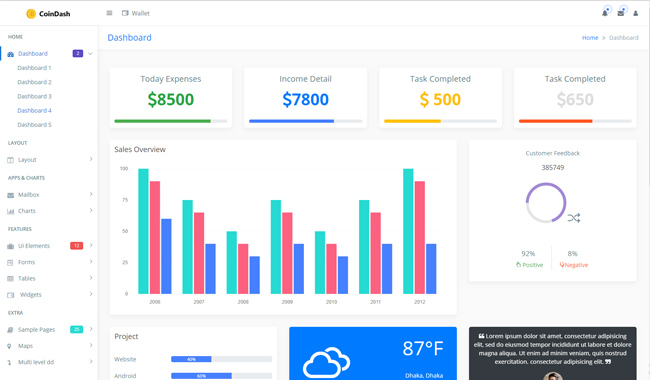Click the Multi level dd icon
The height and width of the screenshot is (380, 650).
pos(9,363)
